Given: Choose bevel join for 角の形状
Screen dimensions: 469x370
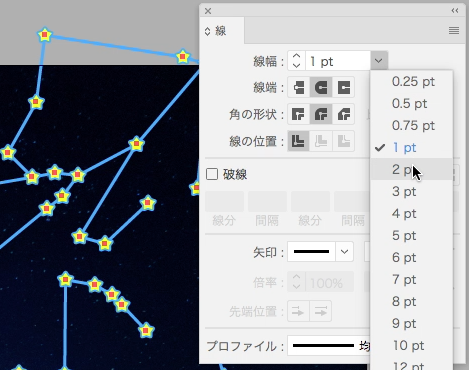Looking at the screenshot, I should coord(343,114).
